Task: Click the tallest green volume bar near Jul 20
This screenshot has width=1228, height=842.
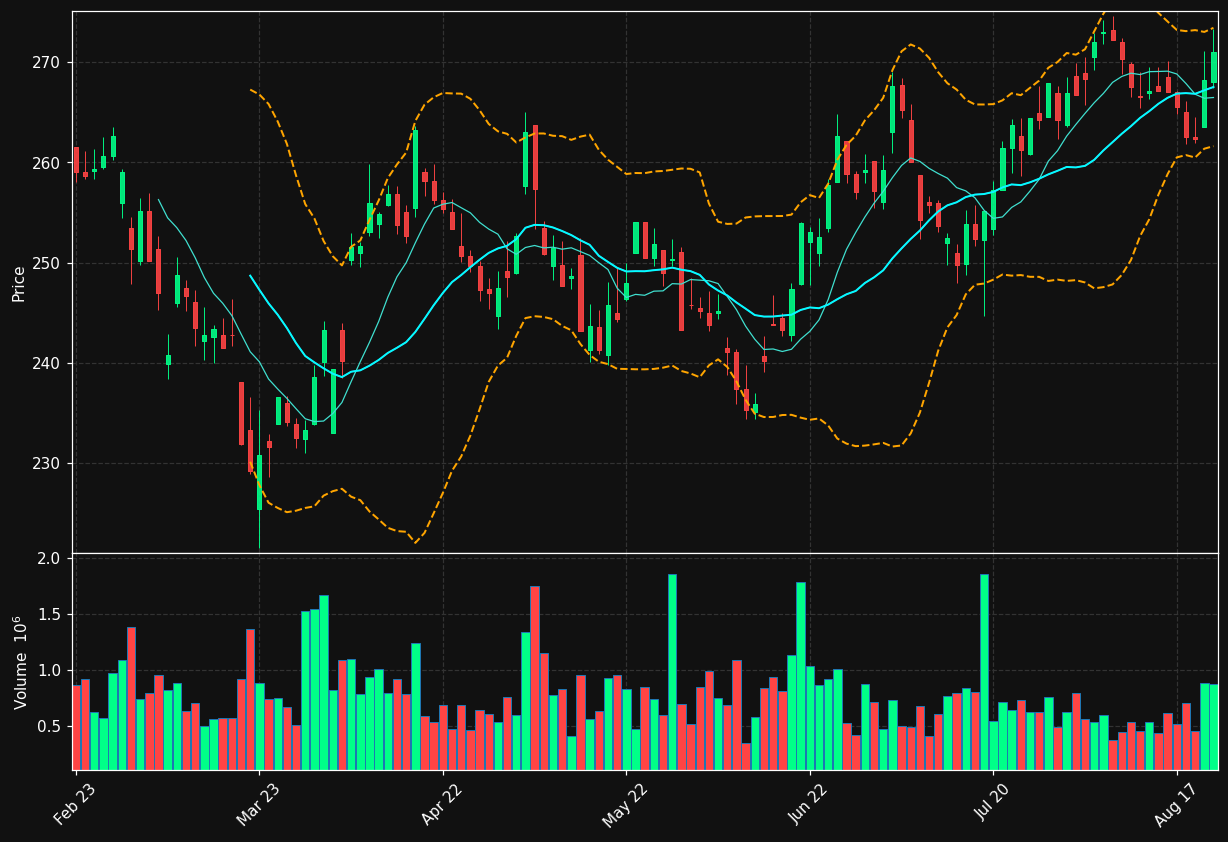Action: [984, 672]
